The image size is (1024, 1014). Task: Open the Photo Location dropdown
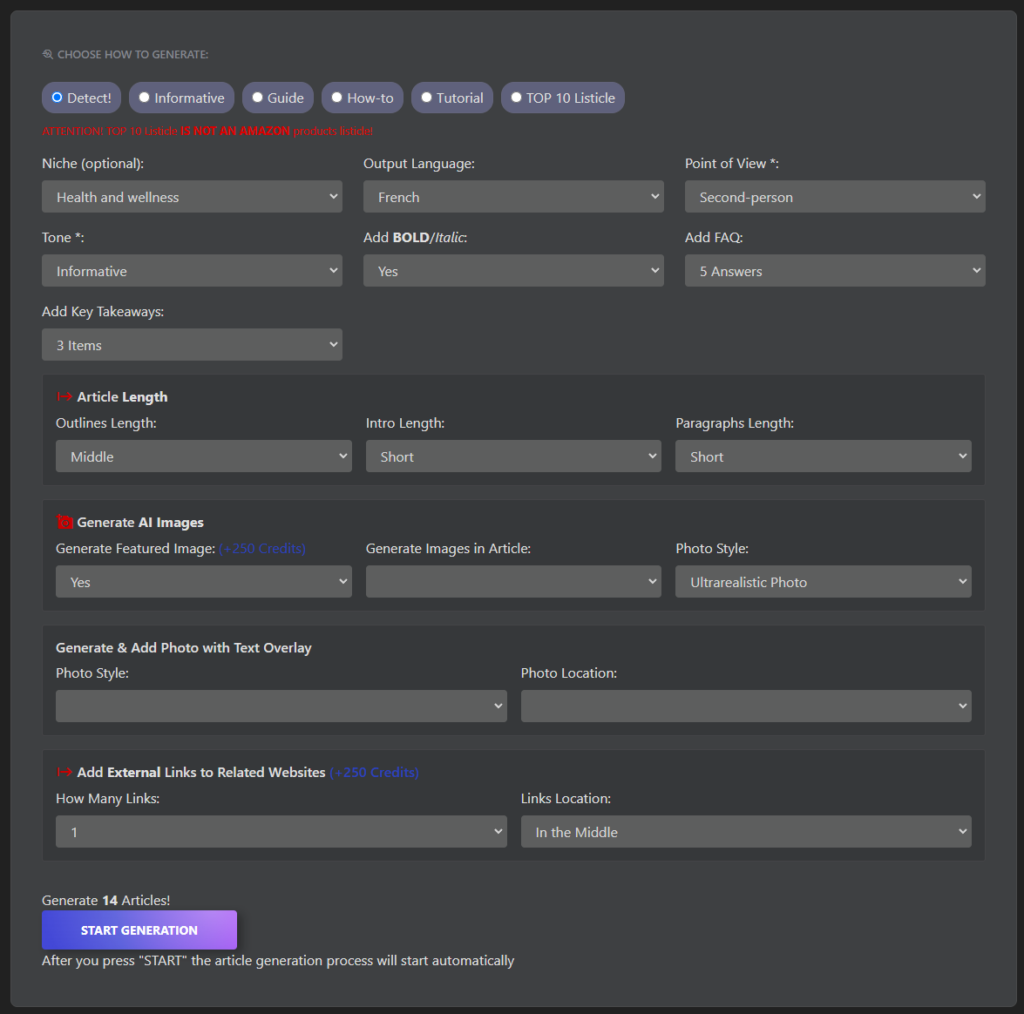(x=746, y=706)
